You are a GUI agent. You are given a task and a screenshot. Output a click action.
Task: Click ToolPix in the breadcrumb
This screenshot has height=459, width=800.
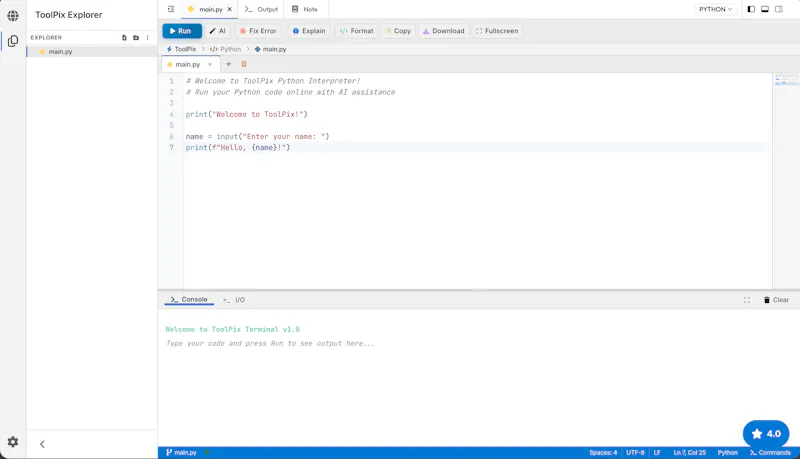click(182, 49)
